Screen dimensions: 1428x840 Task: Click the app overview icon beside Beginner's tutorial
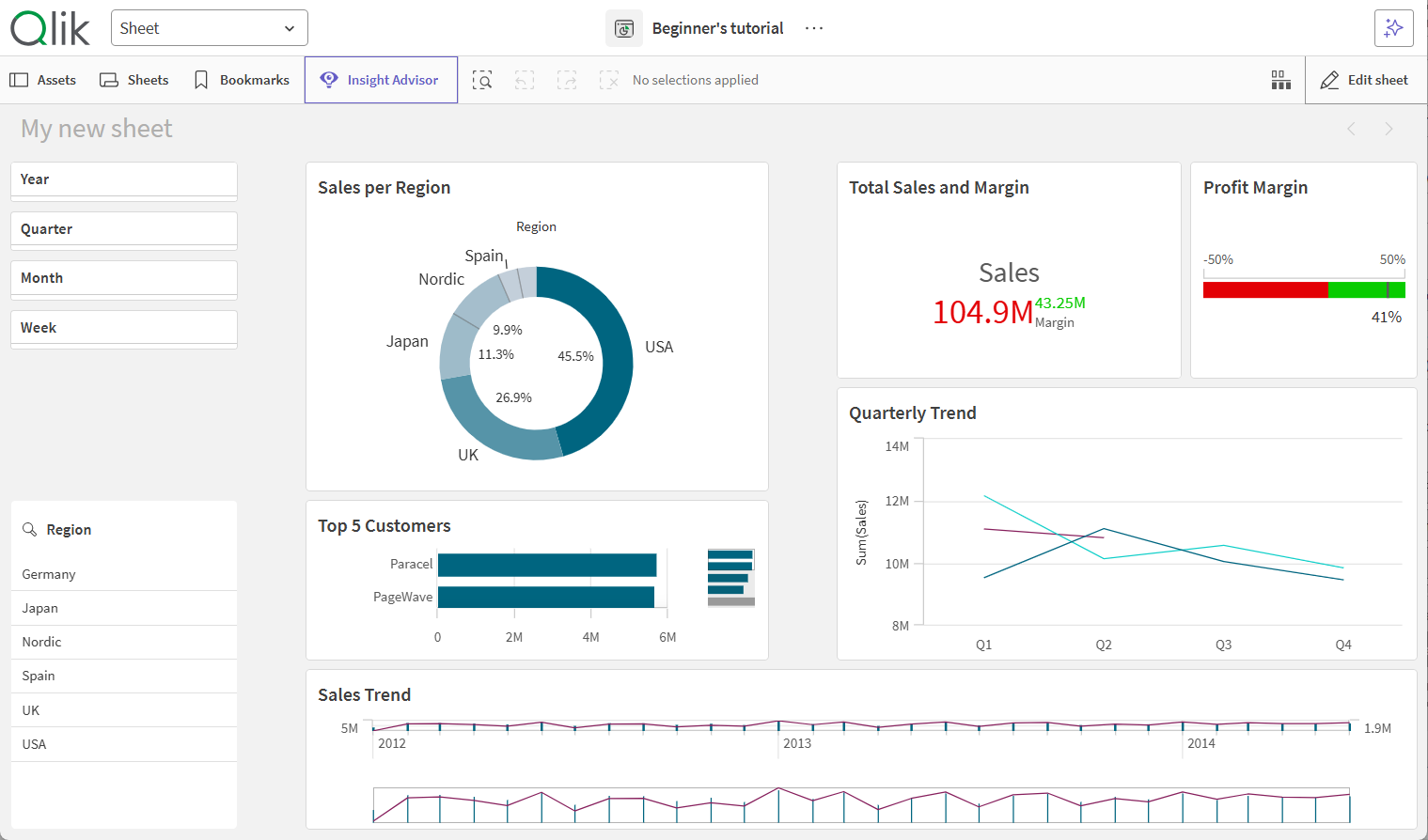pyautogui.click(x=624, y=28)
